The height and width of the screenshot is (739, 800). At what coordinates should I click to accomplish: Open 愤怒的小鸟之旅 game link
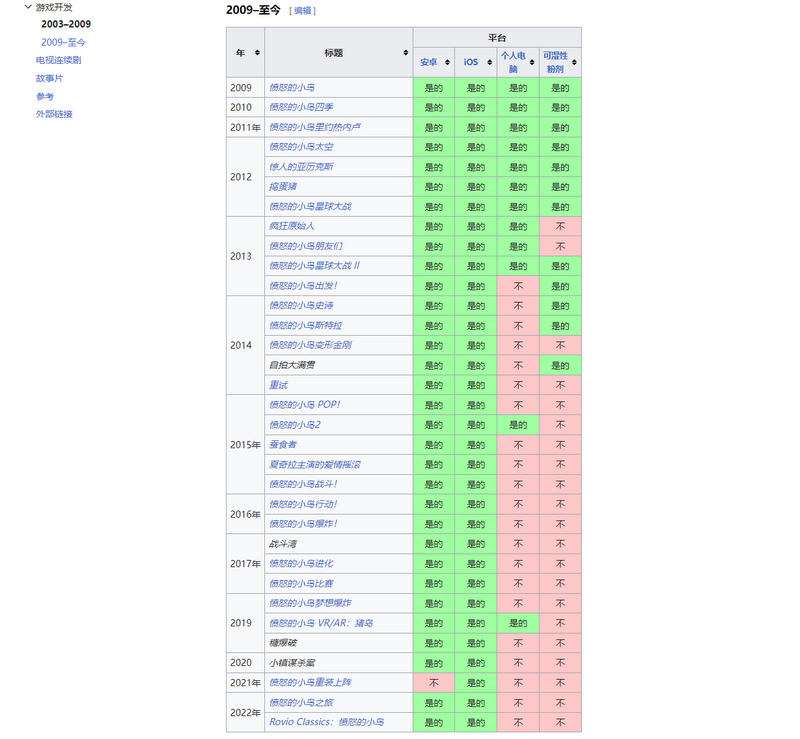pos(301,703)
